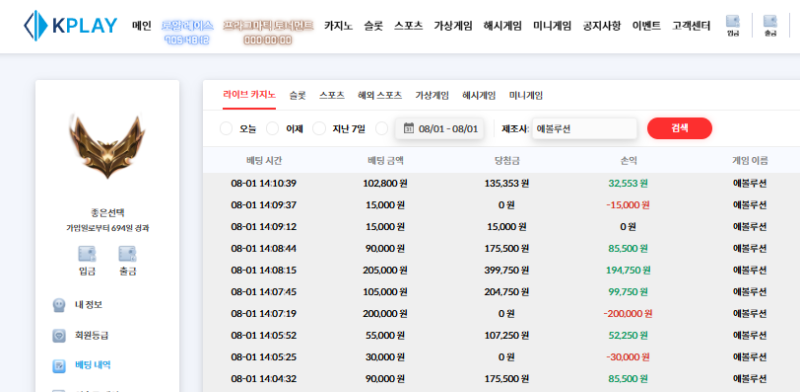Click the bet time 08-01 14:05:52
800x392 pixels.
[x=264, y=335]
